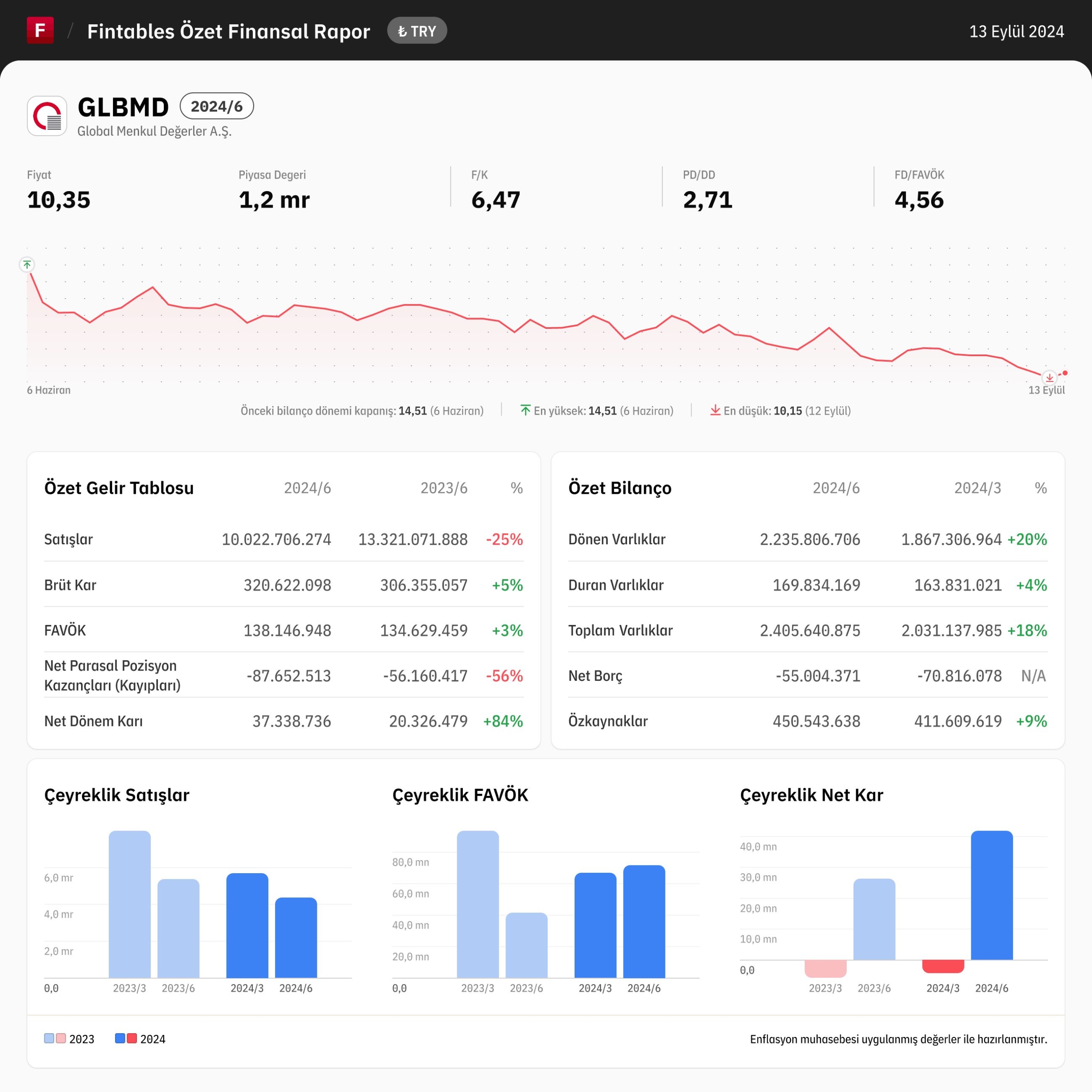Click the Satışlar row label
This screenshot has width=1092, height=1092.
click(68, 539)
